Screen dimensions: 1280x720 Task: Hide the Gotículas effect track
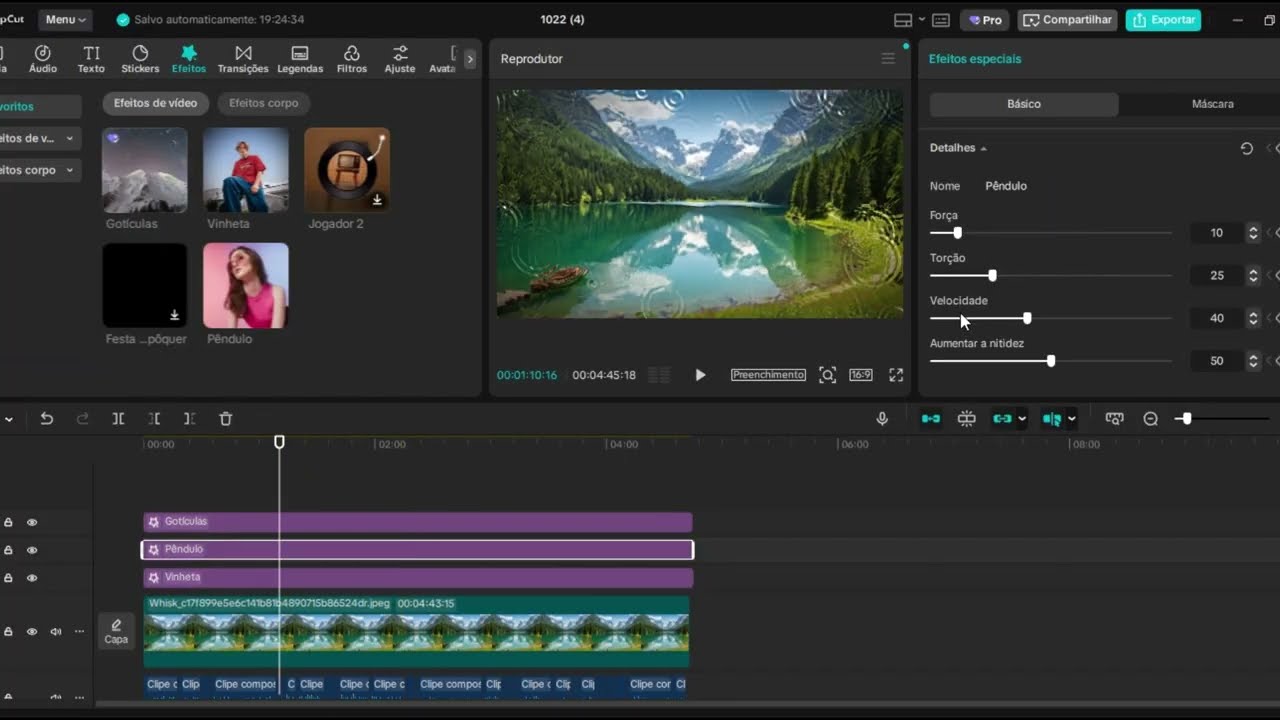(32, 522)
